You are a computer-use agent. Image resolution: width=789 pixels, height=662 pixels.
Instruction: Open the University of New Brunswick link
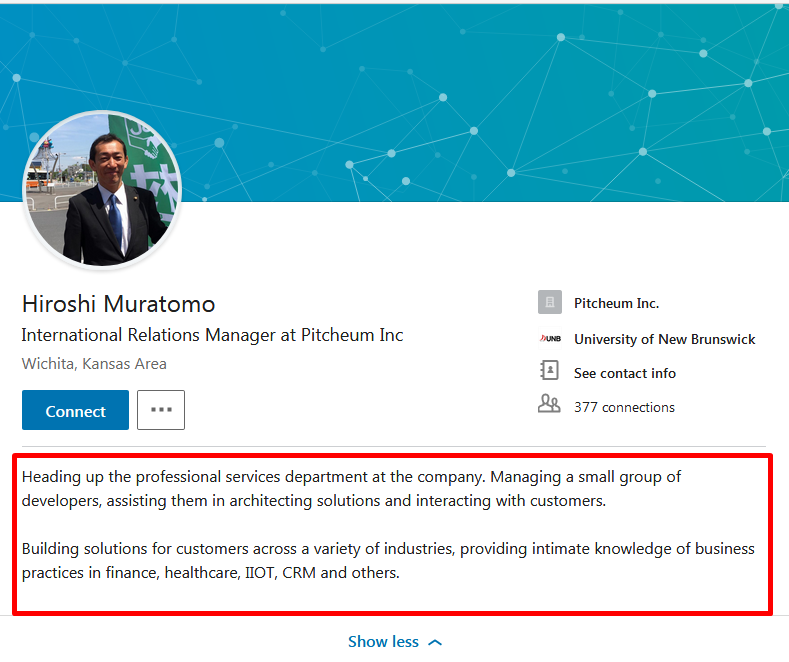coord(665,340)
